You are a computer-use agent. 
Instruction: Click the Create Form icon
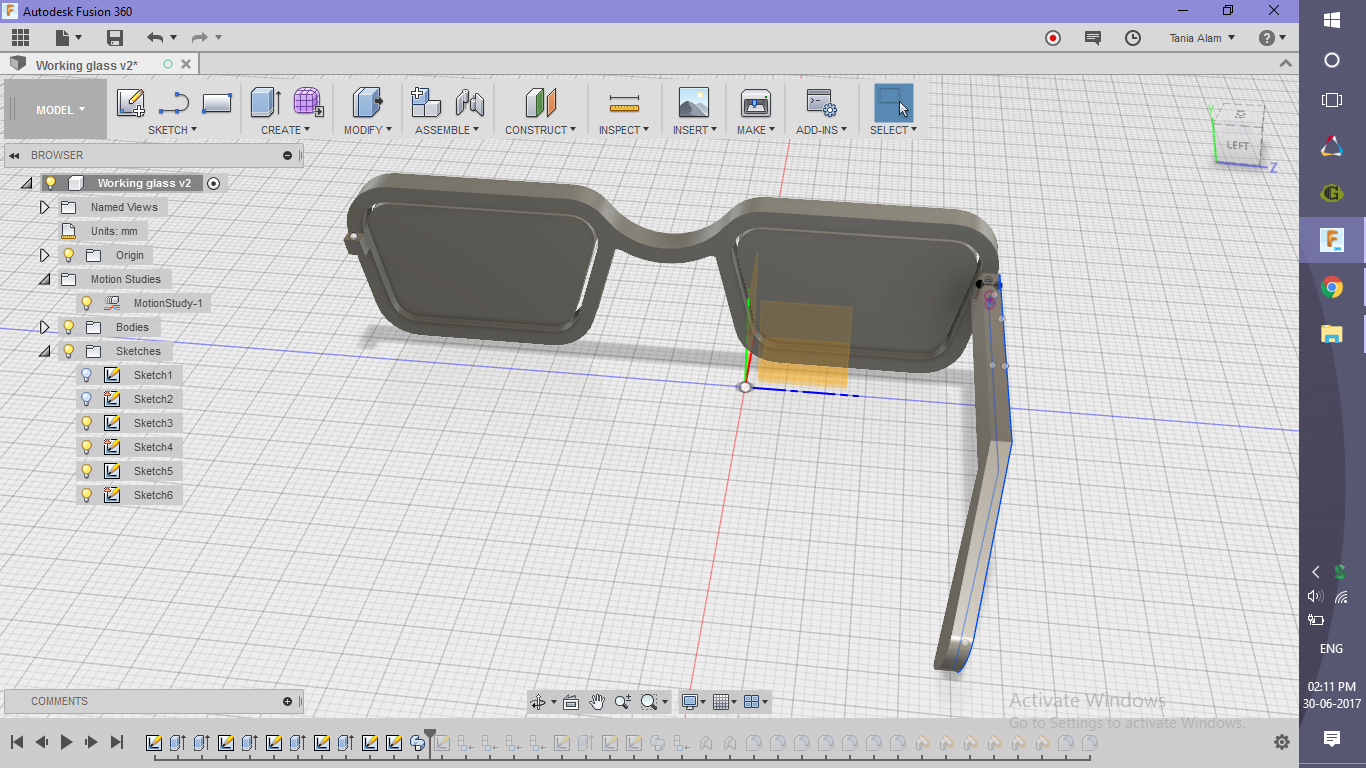pyautogui.click(x=308, y=103)
